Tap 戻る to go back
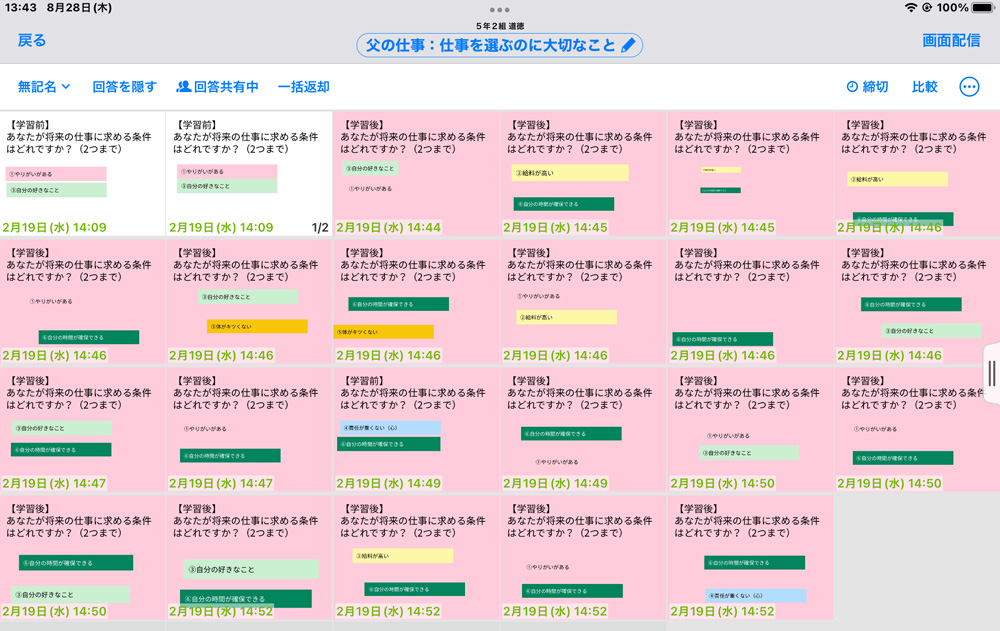 [x=32, y=40]
